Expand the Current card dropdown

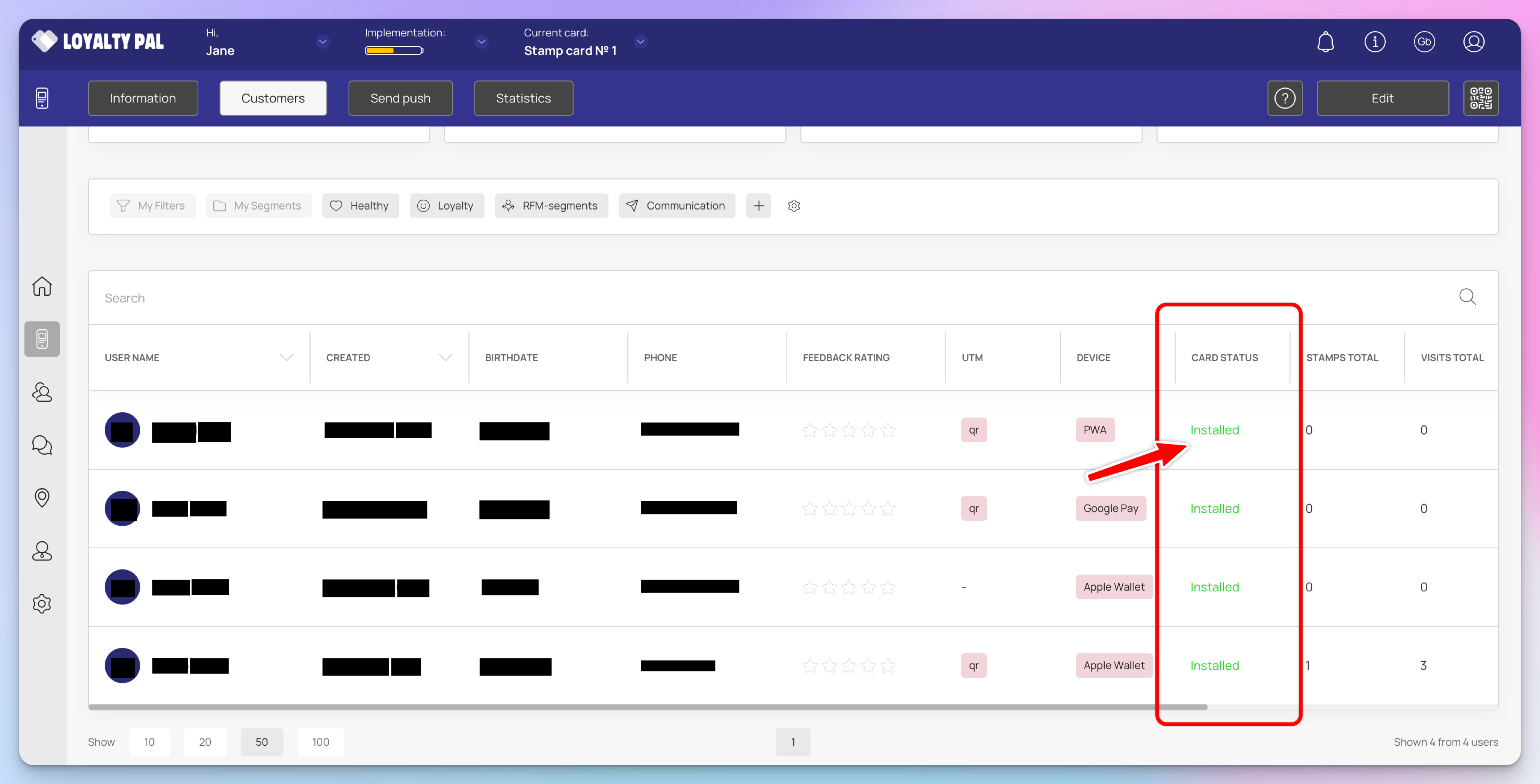coord(640,42)
